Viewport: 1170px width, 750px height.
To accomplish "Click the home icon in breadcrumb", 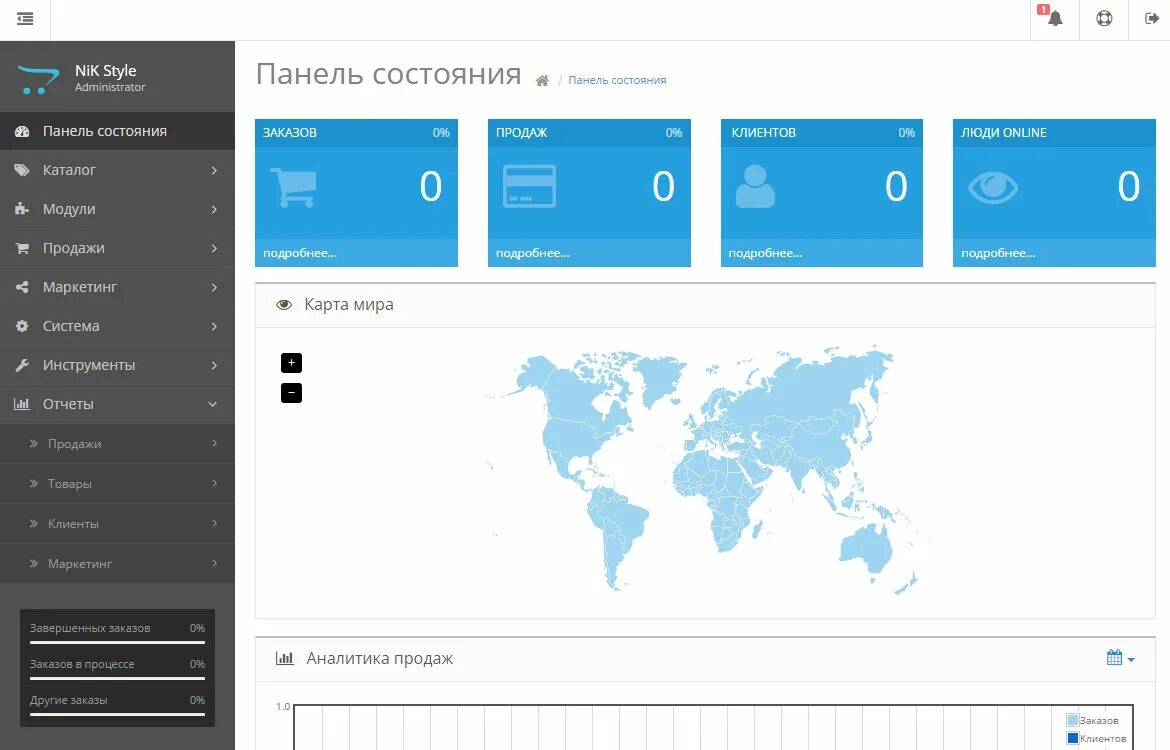I will [542, 81].
